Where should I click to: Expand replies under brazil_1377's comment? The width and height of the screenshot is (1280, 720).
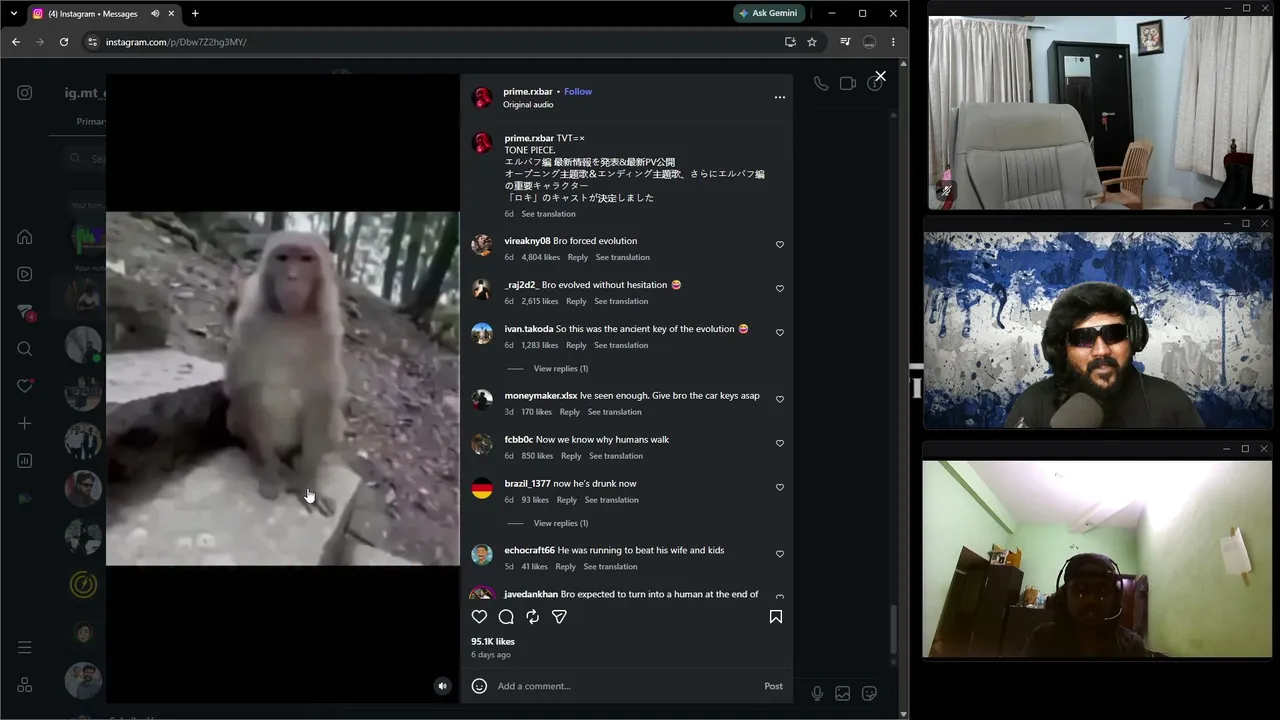coord(561,523)
